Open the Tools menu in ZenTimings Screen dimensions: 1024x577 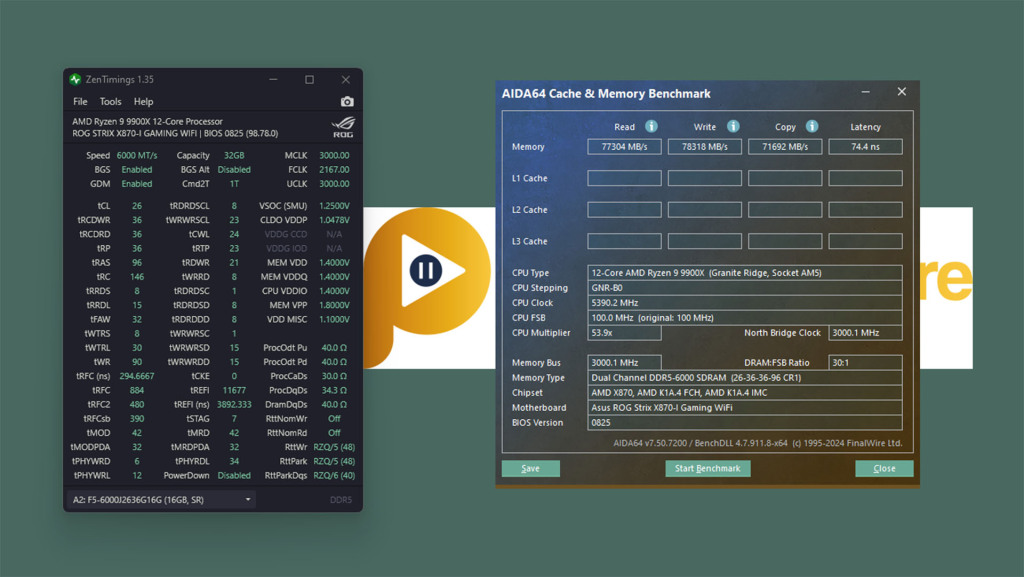[110, 102]
